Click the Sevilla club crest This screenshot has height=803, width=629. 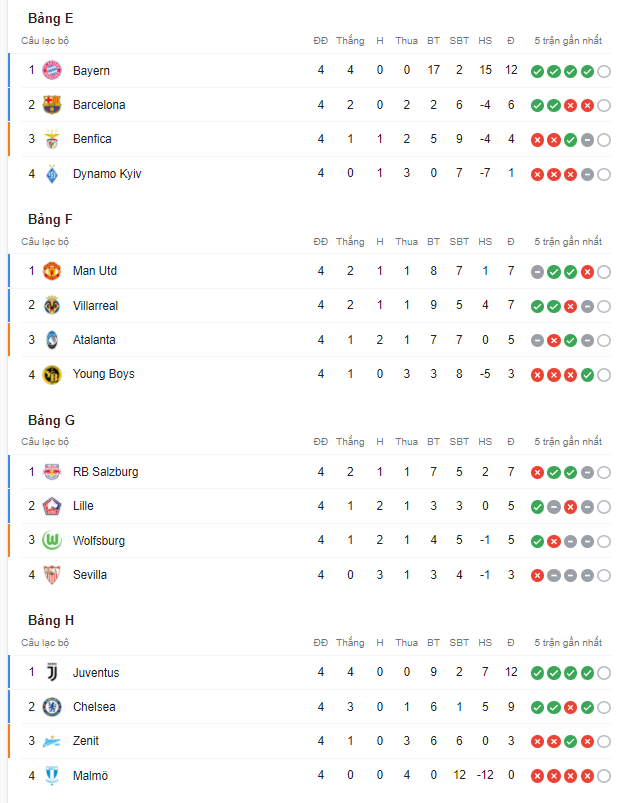pos(52,575)
